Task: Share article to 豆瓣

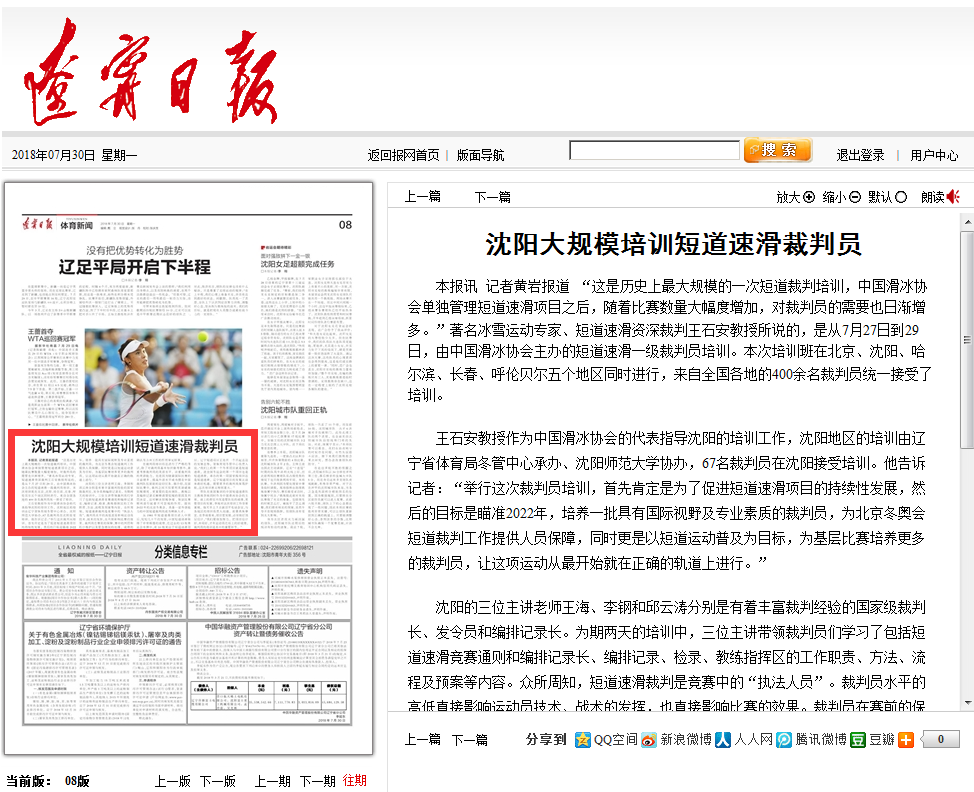Action: tap(858, 740)
